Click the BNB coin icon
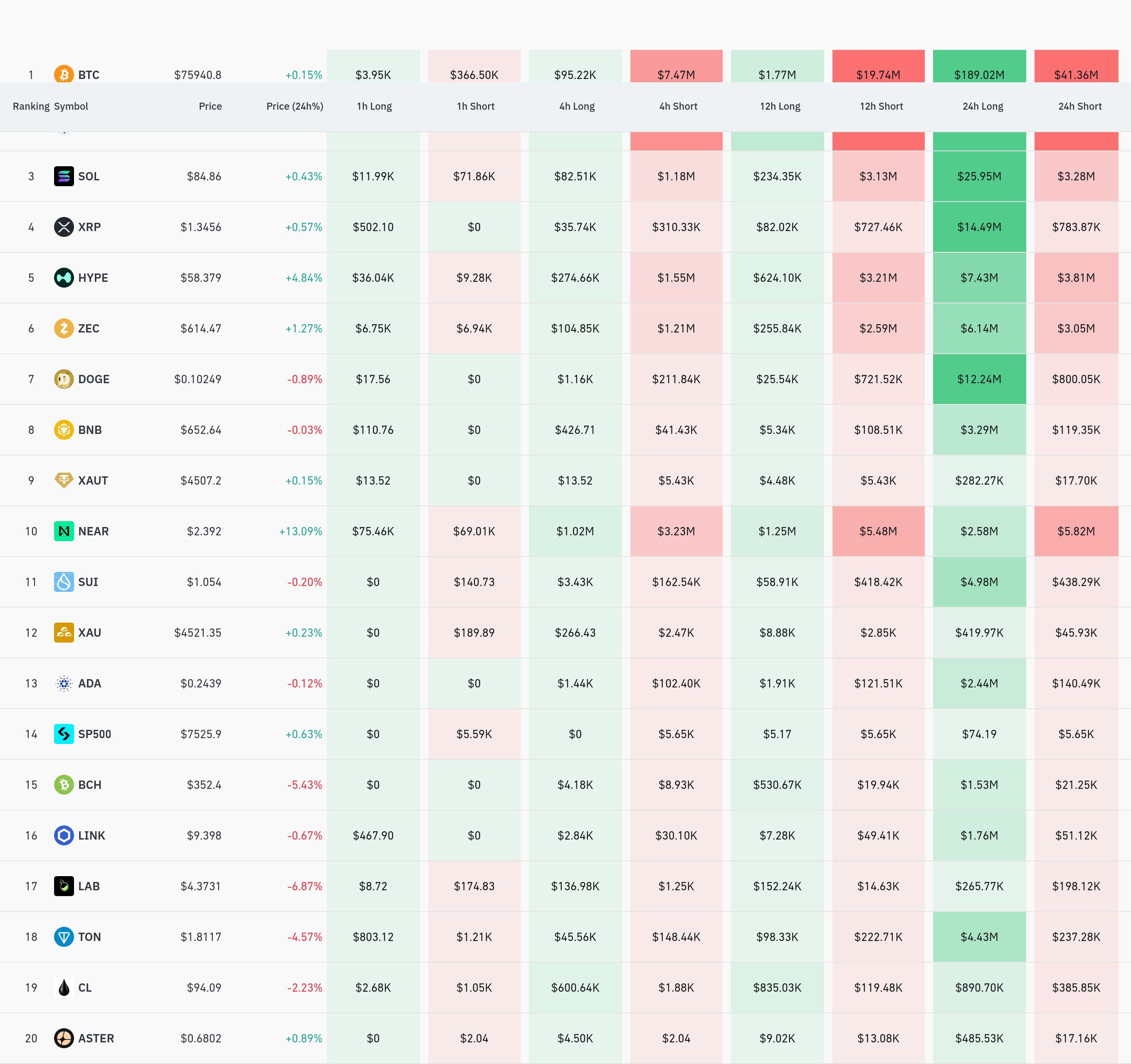The image size is (1131, 1064). (x=64, y=429)
